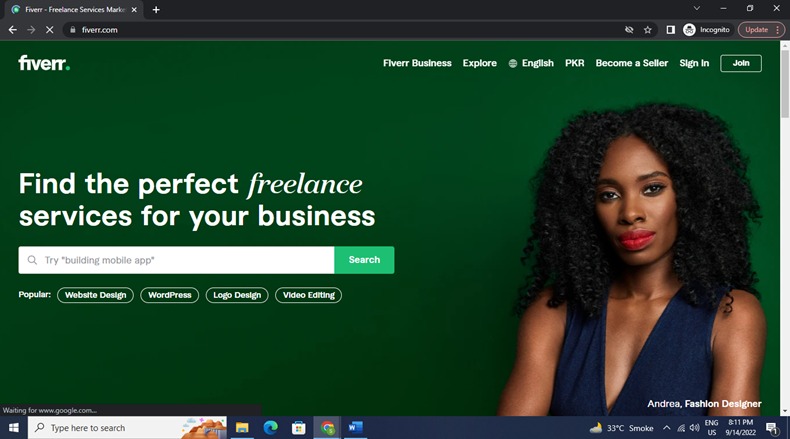Open the English language selector

pos(531,63)
